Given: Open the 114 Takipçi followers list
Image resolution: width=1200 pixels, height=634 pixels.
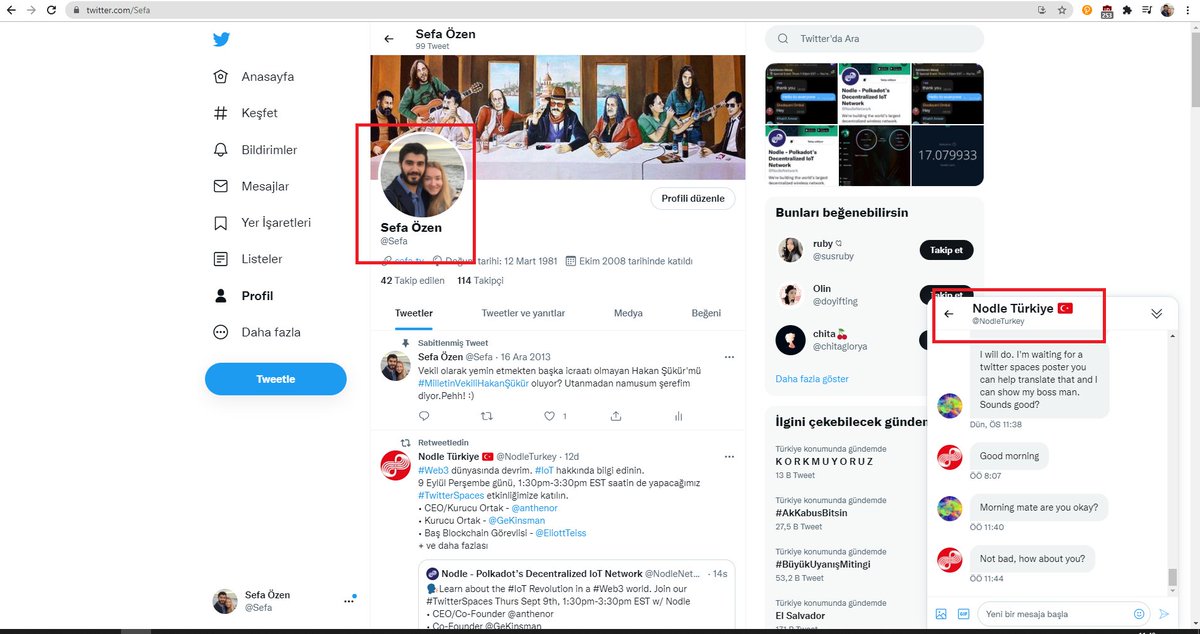Looking at the screenshot, I should tap(481, 281).
